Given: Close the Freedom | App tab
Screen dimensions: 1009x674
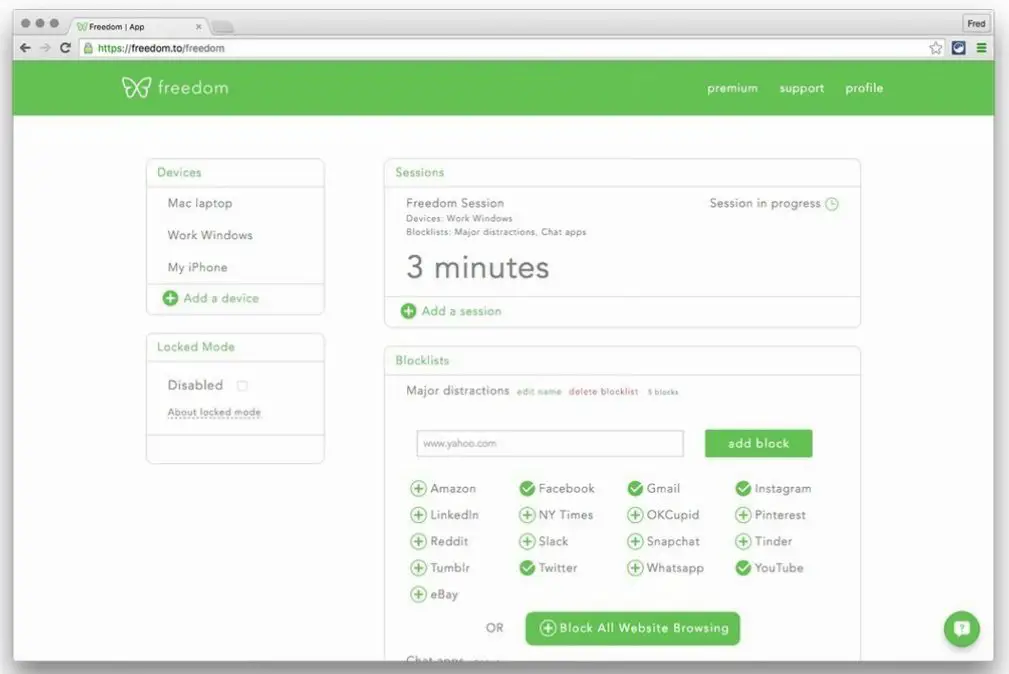Looking at the screenshot, I should tap(198, 26).
